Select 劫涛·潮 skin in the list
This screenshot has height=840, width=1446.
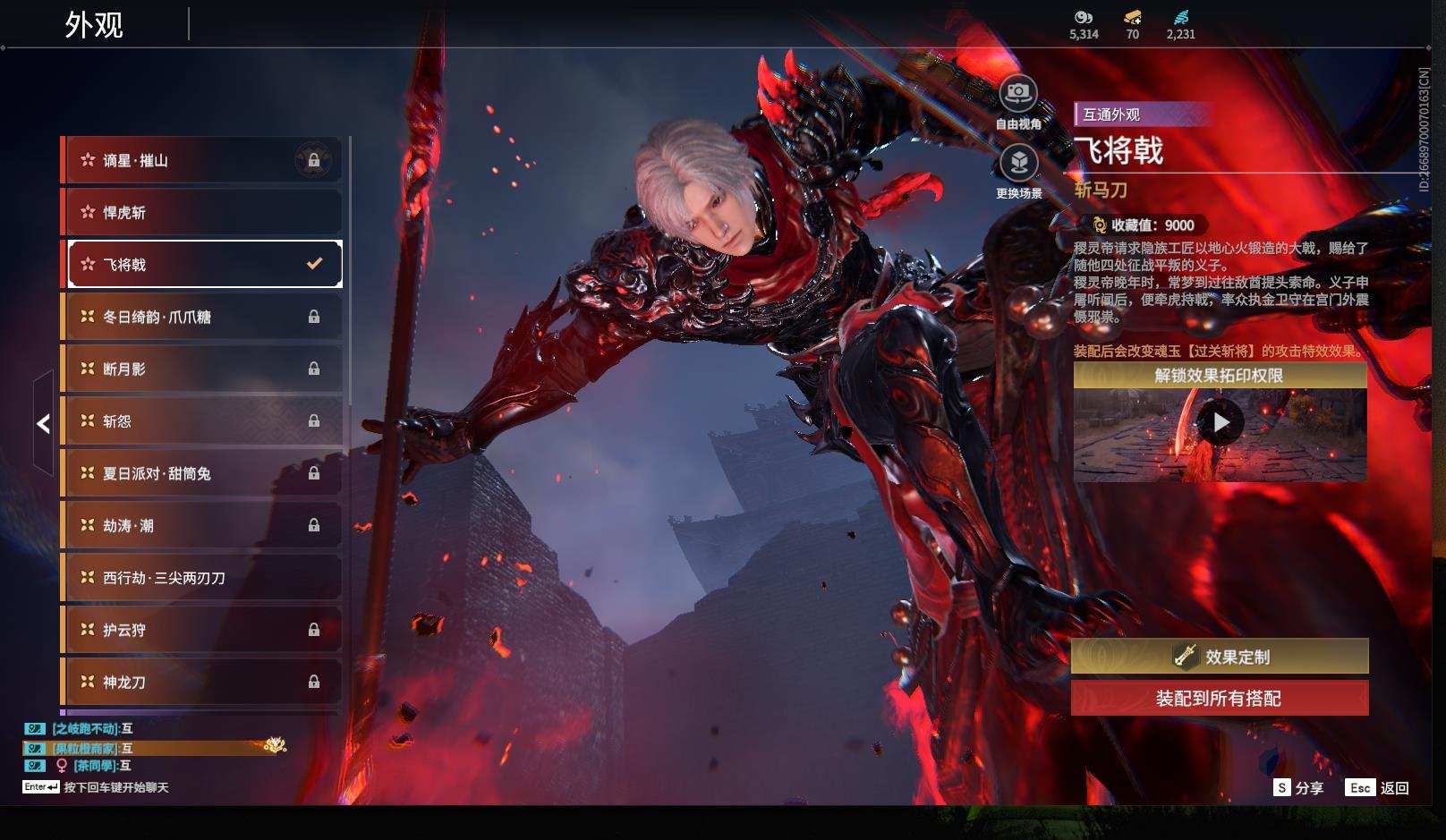pos(201,525)
